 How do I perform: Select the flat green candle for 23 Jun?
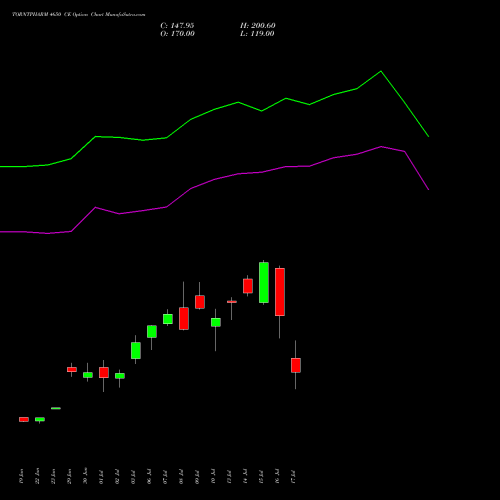click(56, 408)
